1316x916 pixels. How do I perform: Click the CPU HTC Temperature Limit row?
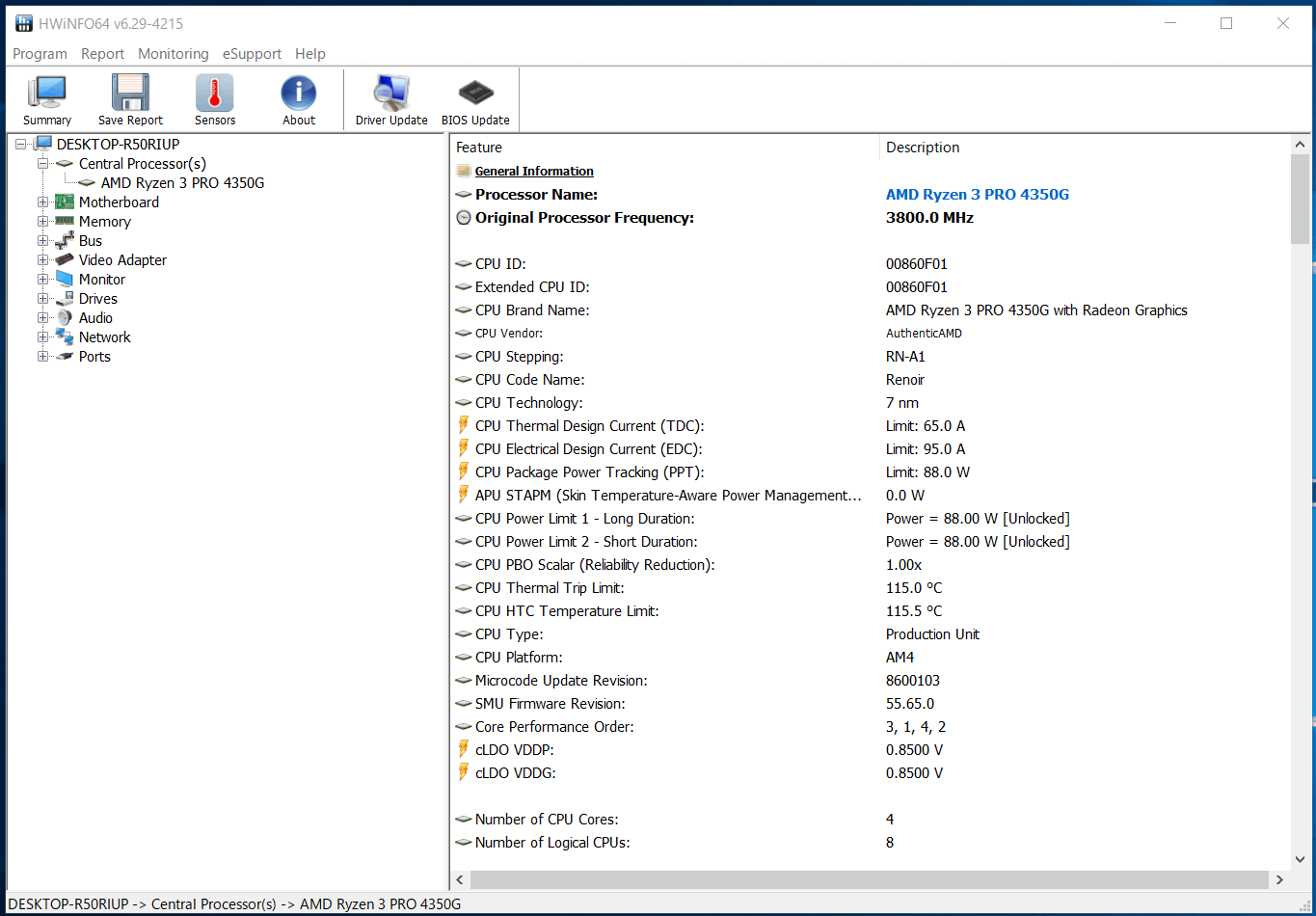coord(871,610)
